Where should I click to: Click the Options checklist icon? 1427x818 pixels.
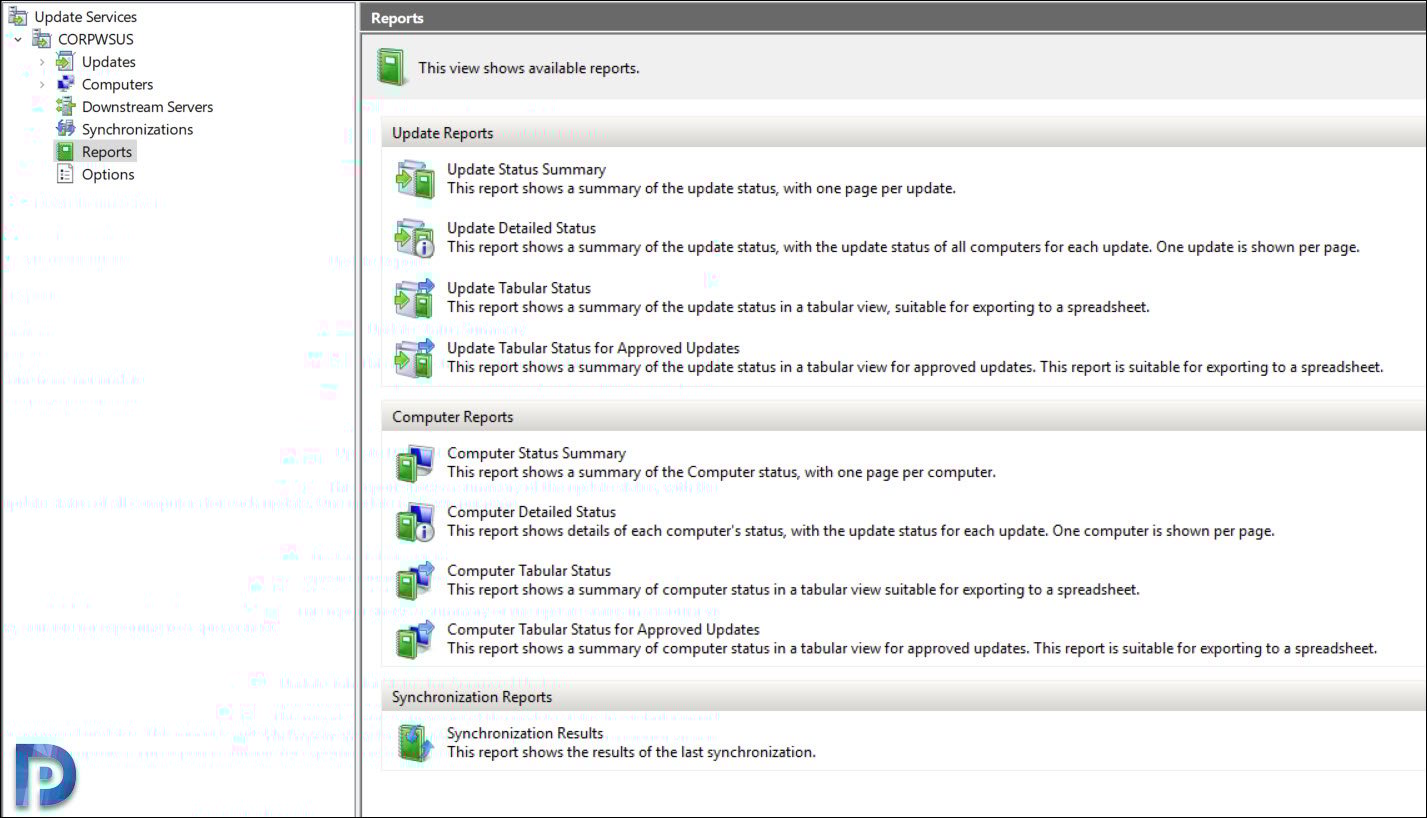(65, 174)
